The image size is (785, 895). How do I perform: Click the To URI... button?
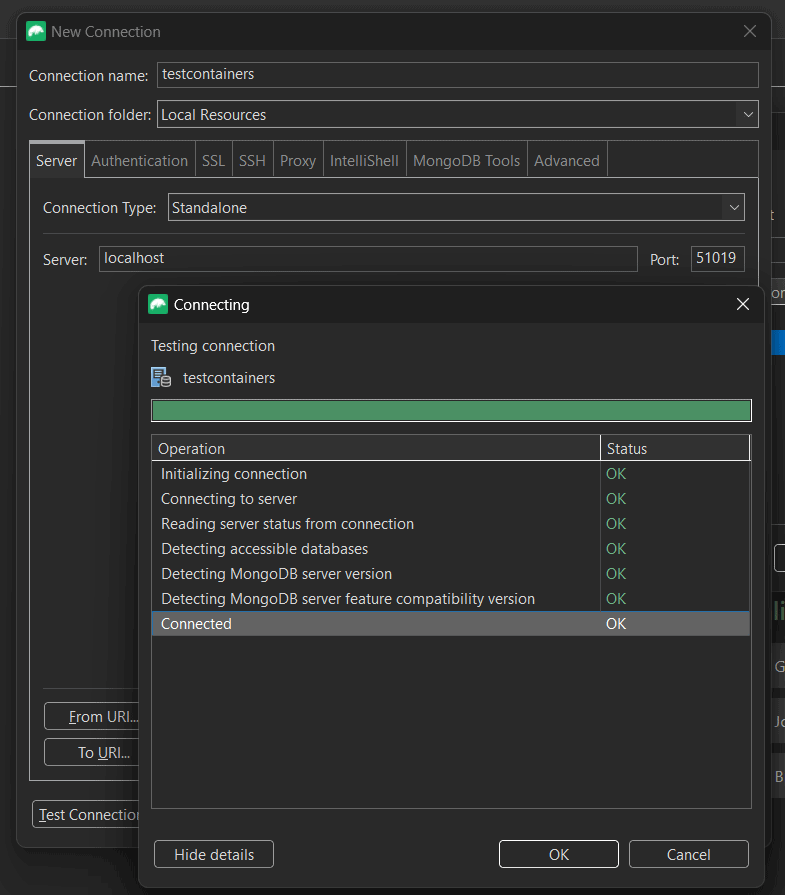[x=92, y=752]
